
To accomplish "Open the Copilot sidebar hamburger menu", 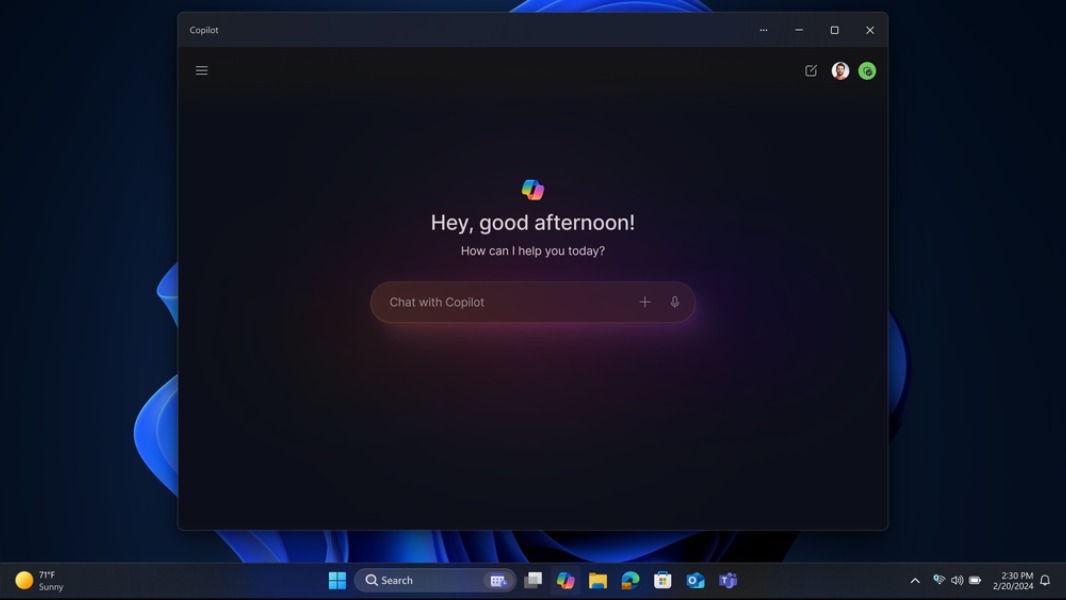I will point(201,70).
